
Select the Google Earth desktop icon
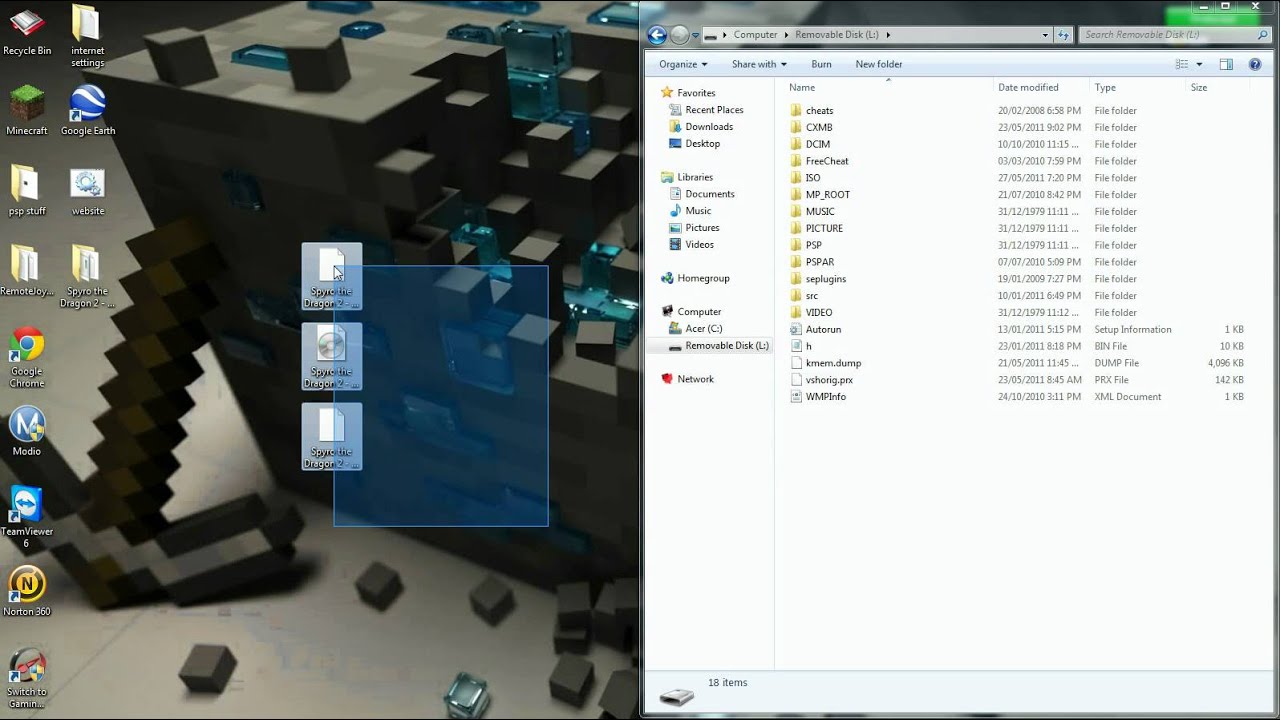pyautogui.click(x=88, y=110)
